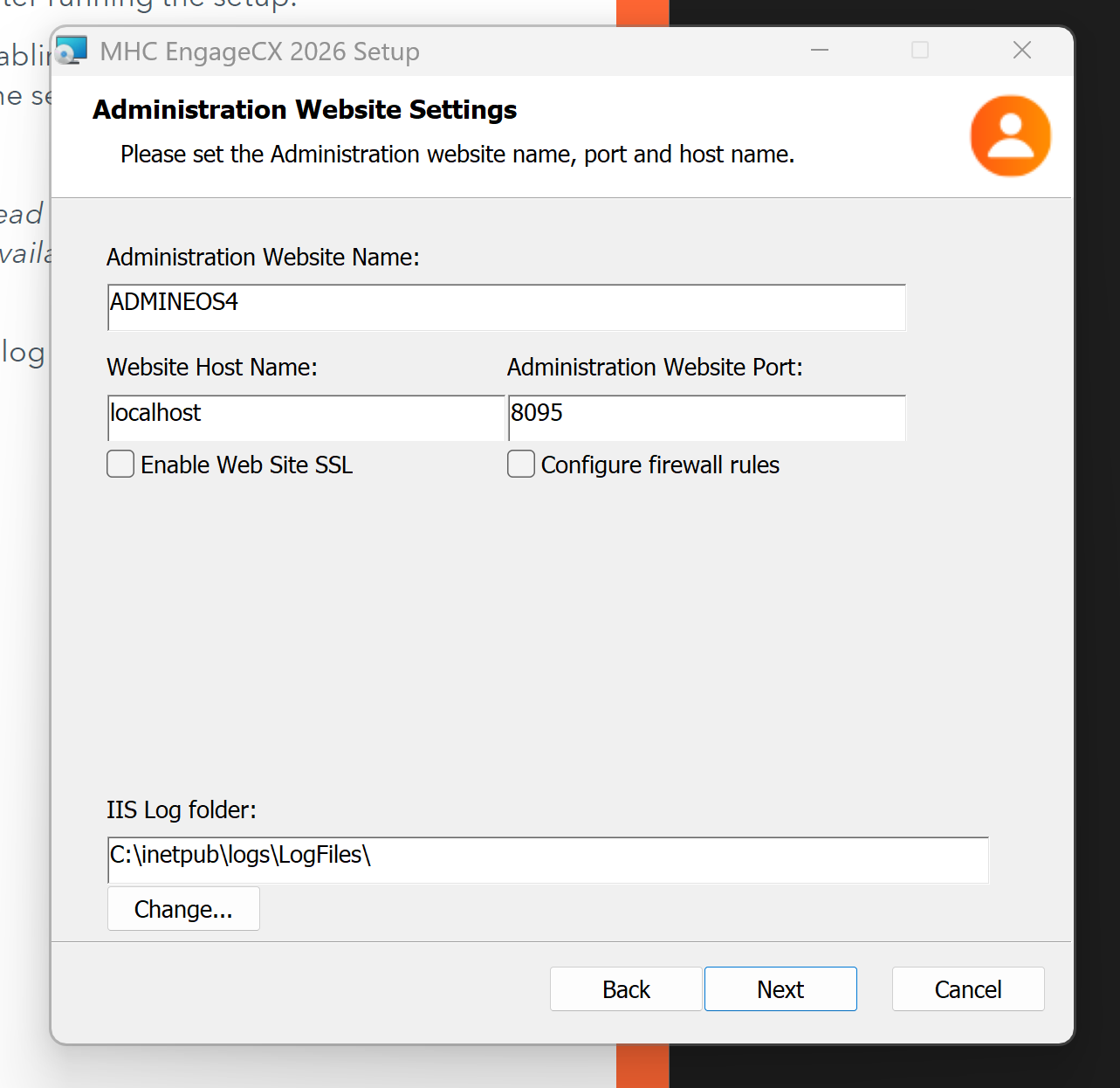Check Configure firewall rules option
Screen dimensions: 1120x1088
(x=521, y=464)
